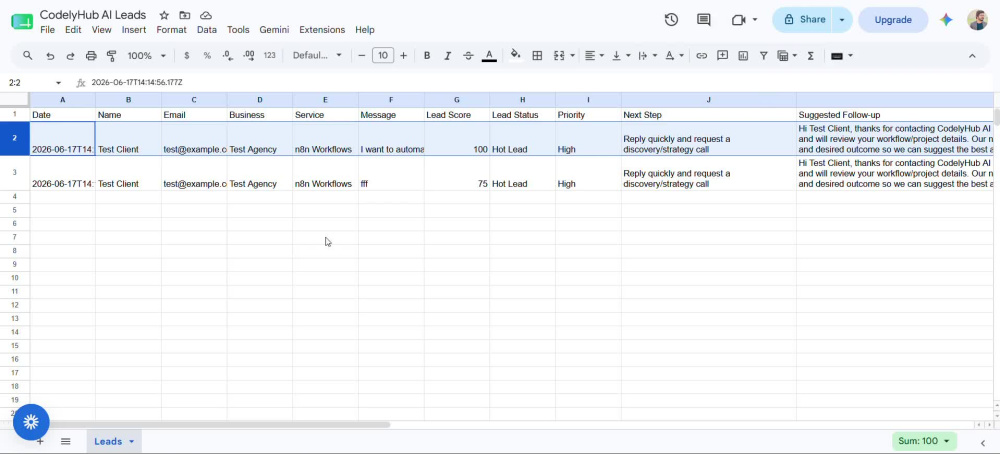Viewport: 1000px width, 454px height.
Task: Print the spreadsheet
Action: pos(91,55)
